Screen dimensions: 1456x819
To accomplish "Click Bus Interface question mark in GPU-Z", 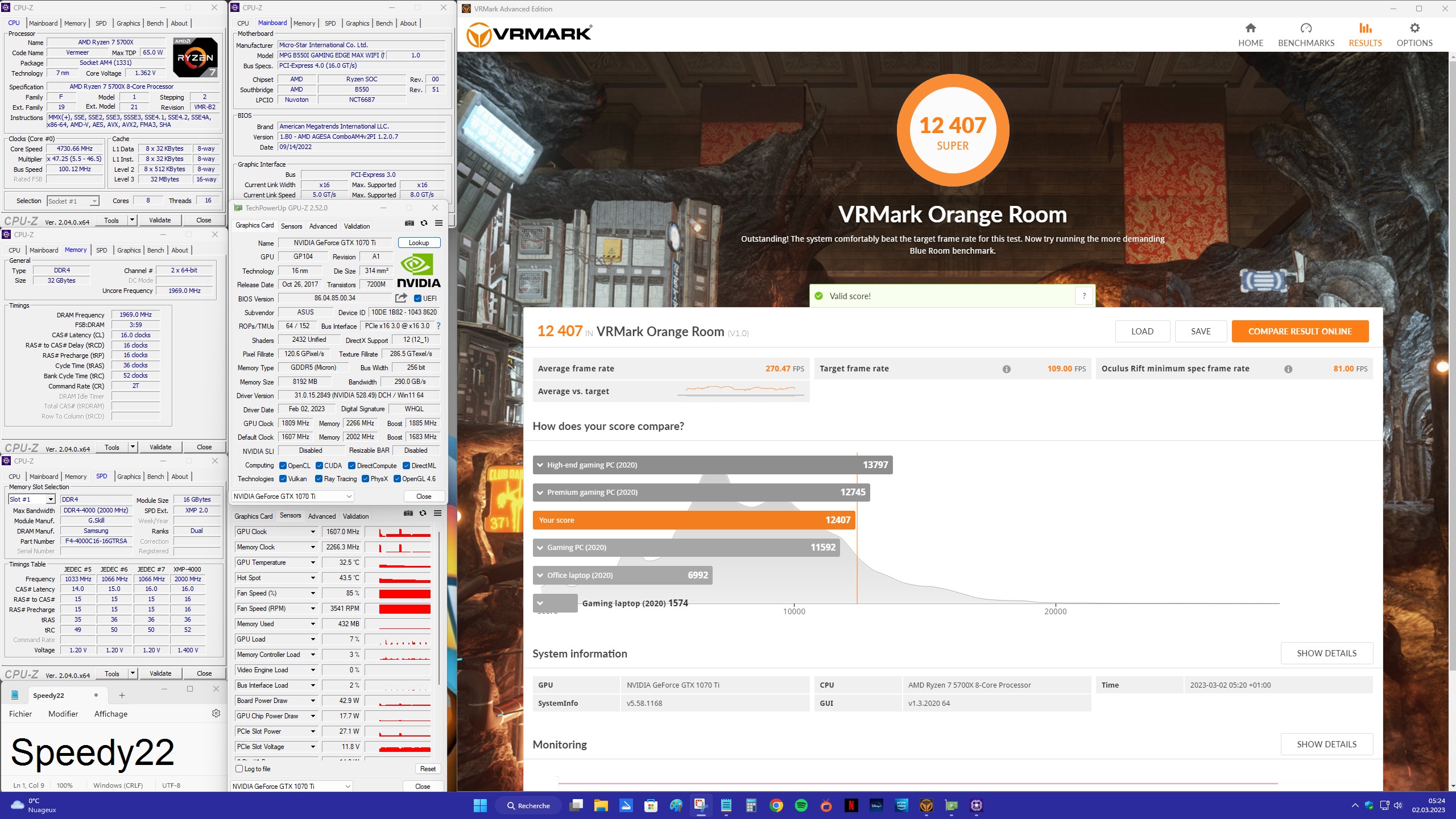I will click(x=438, y=326).
